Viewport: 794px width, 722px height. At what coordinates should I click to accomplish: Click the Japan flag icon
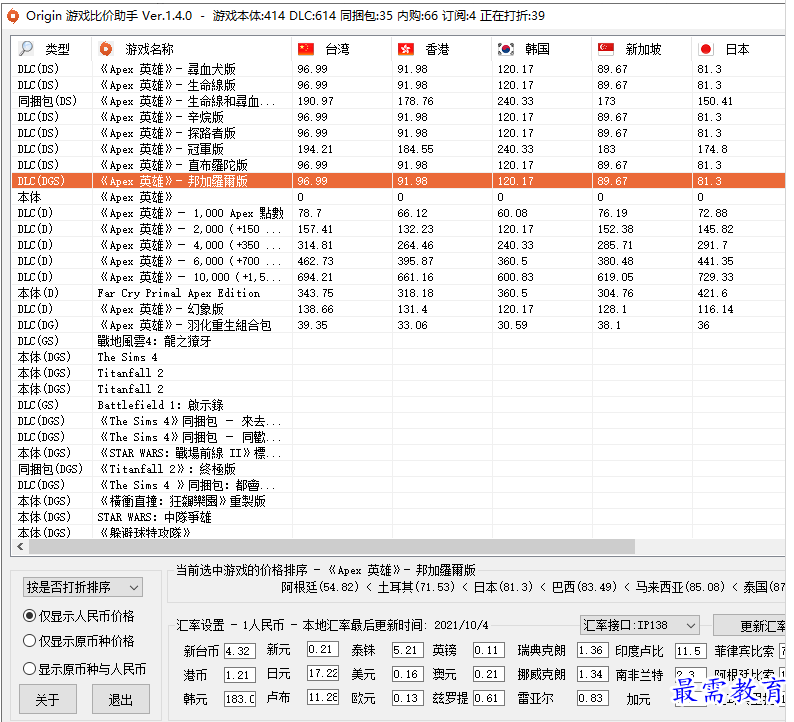705,49
